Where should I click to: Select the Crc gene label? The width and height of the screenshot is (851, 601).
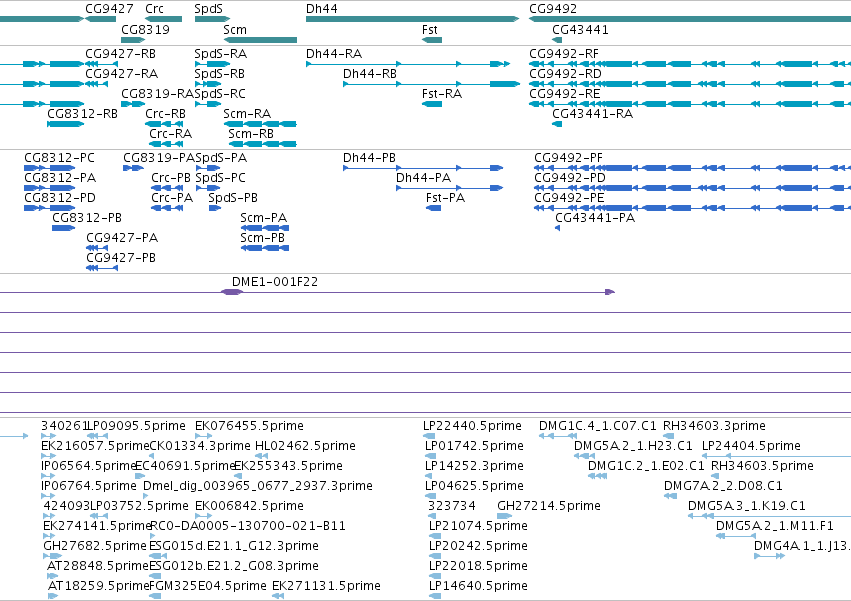click(154, 9)
